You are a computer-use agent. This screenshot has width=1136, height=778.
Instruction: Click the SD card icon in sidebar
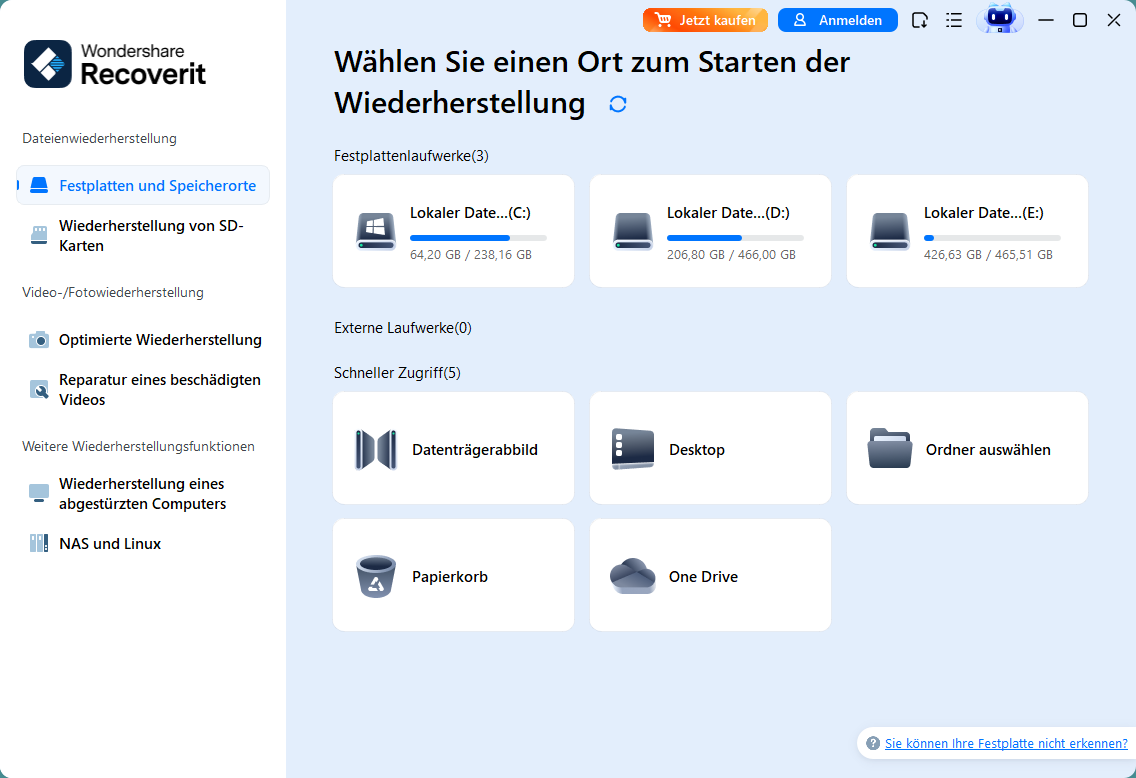click(x=39, y=235)
